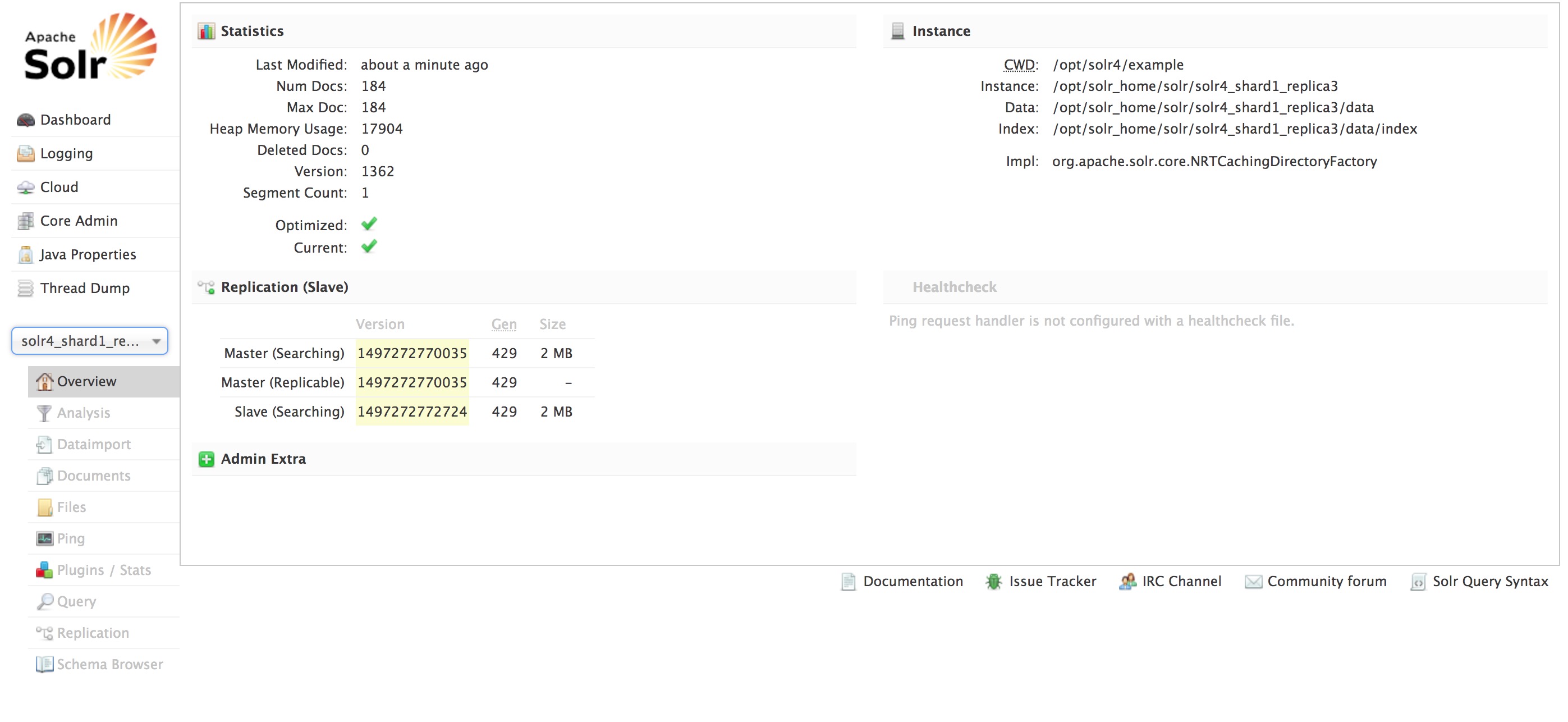Navigate to Core Admin

[x=79, y=221]
